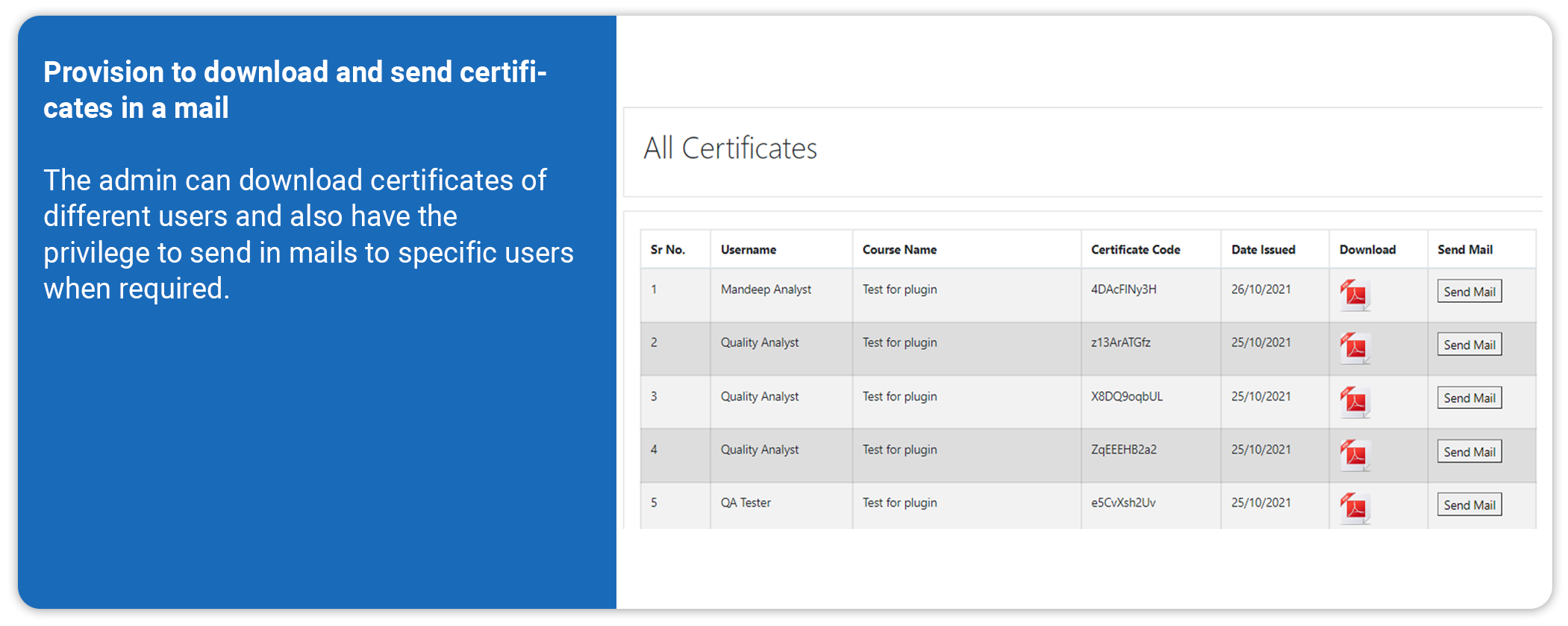Viewport: 1568px width, 626px height.
Task: Click the Date Issued column header
Action: [x=1263, y=250]
